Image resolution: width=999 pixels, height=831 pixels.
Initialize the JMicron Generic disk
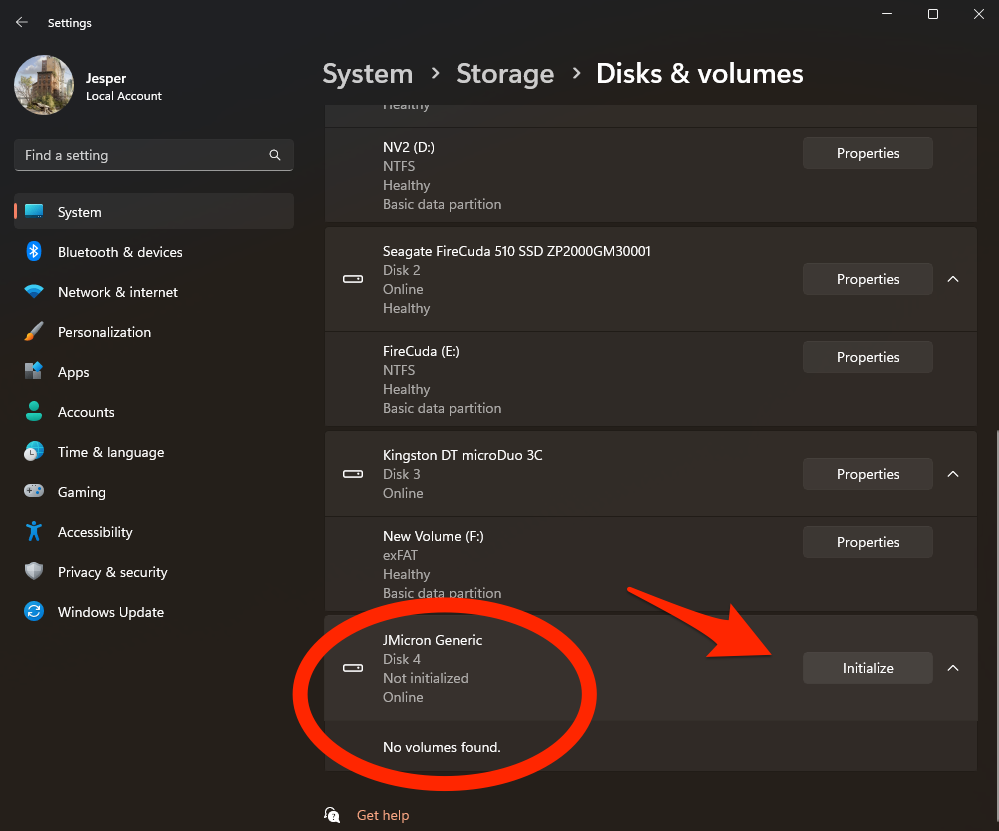(868, 668)
